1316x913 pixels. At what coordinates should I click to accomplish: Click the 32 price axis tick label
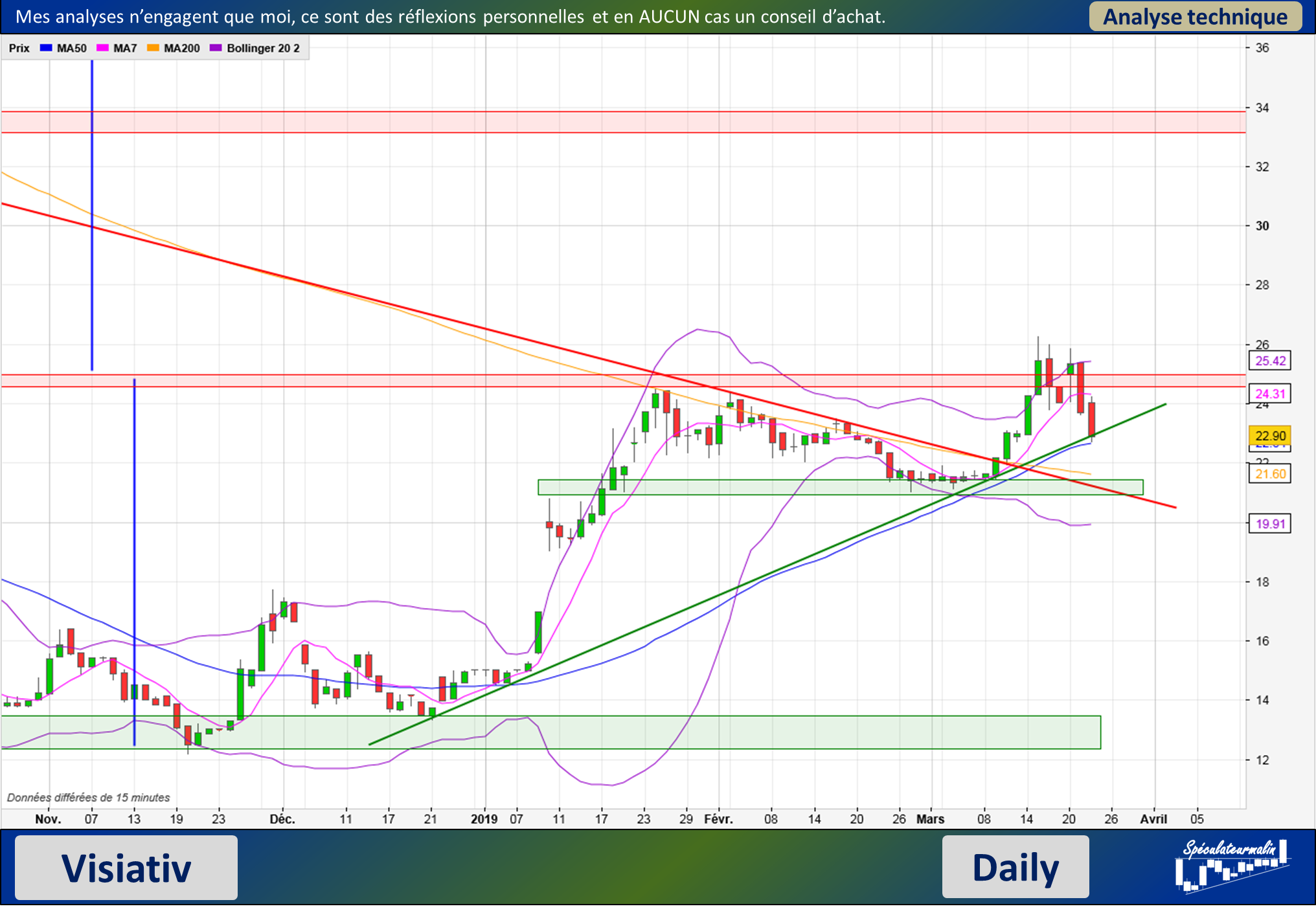[x=1262, y=166]
